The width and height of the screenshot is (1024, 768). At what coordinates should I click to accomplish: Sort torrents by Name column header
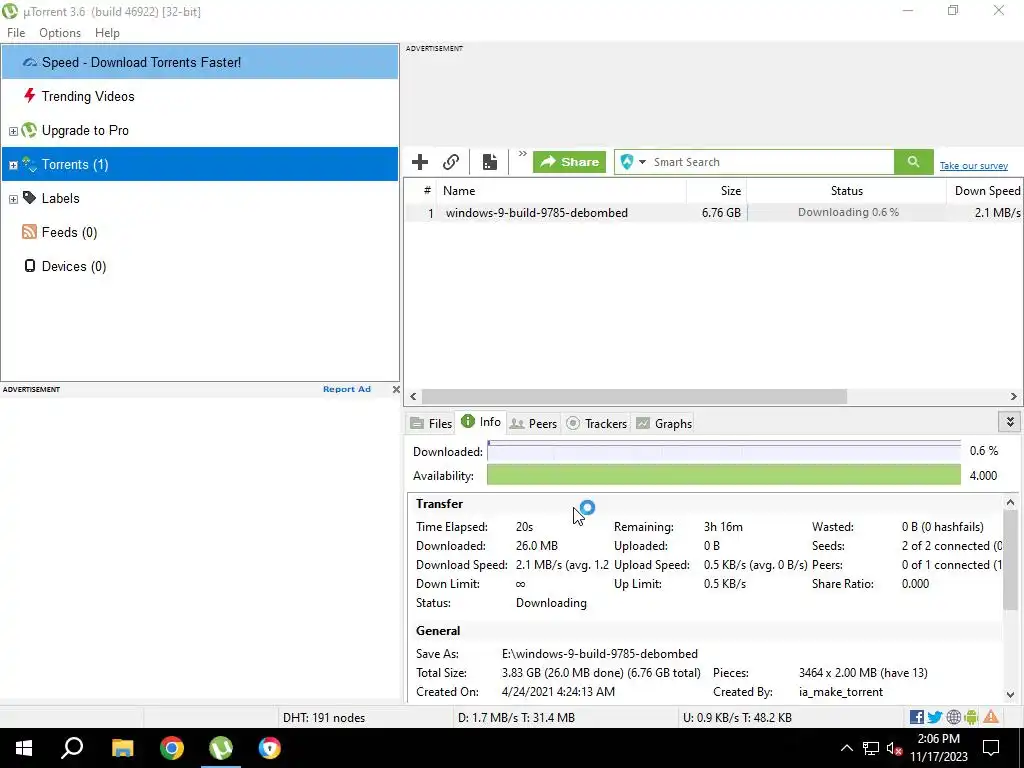tap(562, 191)
